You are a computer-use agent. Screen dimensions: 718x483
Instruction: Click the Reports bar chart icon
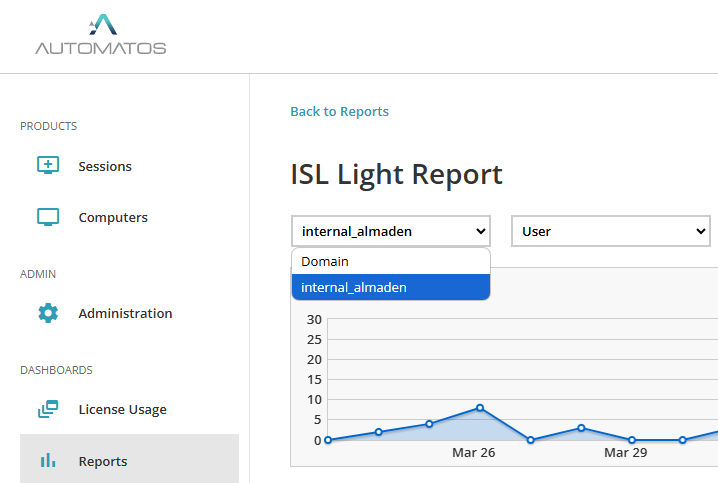click(x=48, y=461)
